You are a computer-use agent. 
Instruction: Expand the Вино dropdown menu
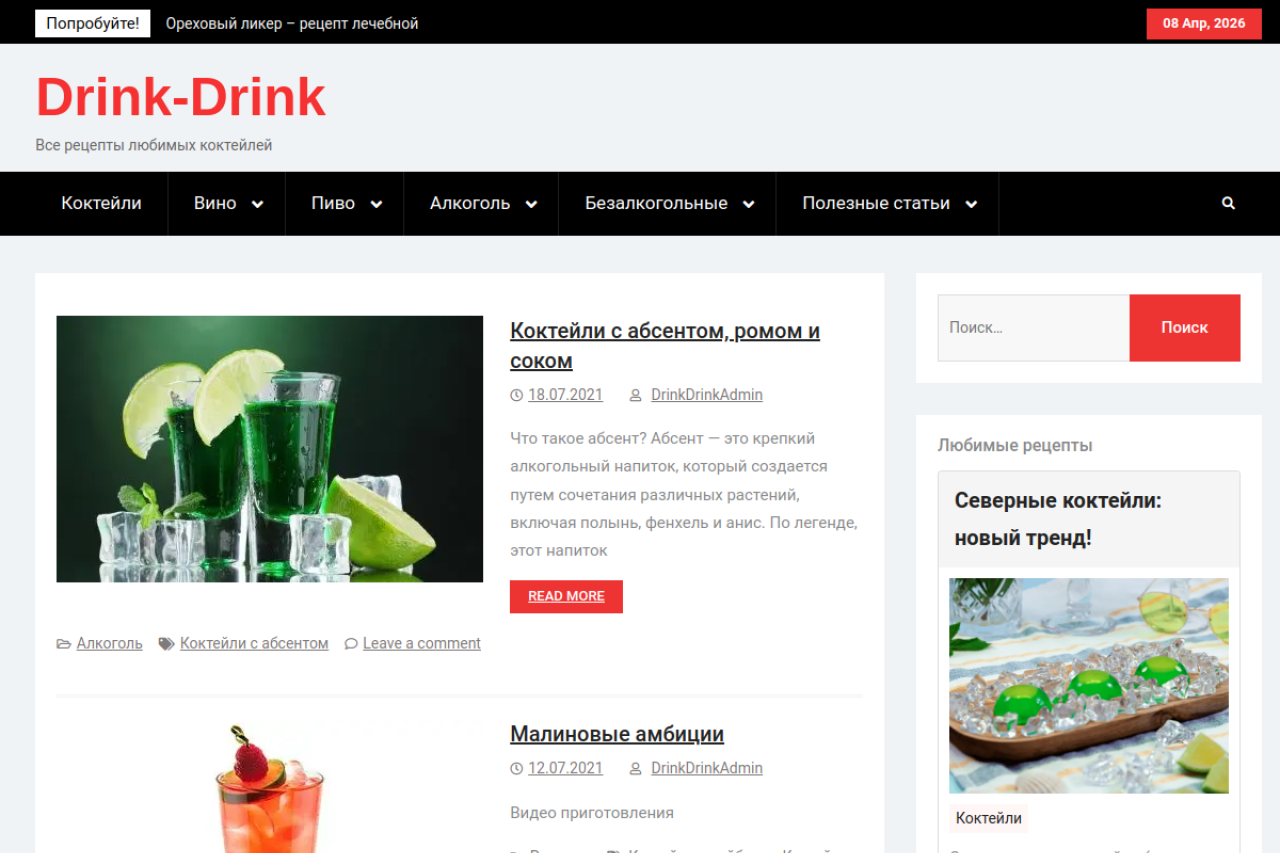(x=257, y=204)
